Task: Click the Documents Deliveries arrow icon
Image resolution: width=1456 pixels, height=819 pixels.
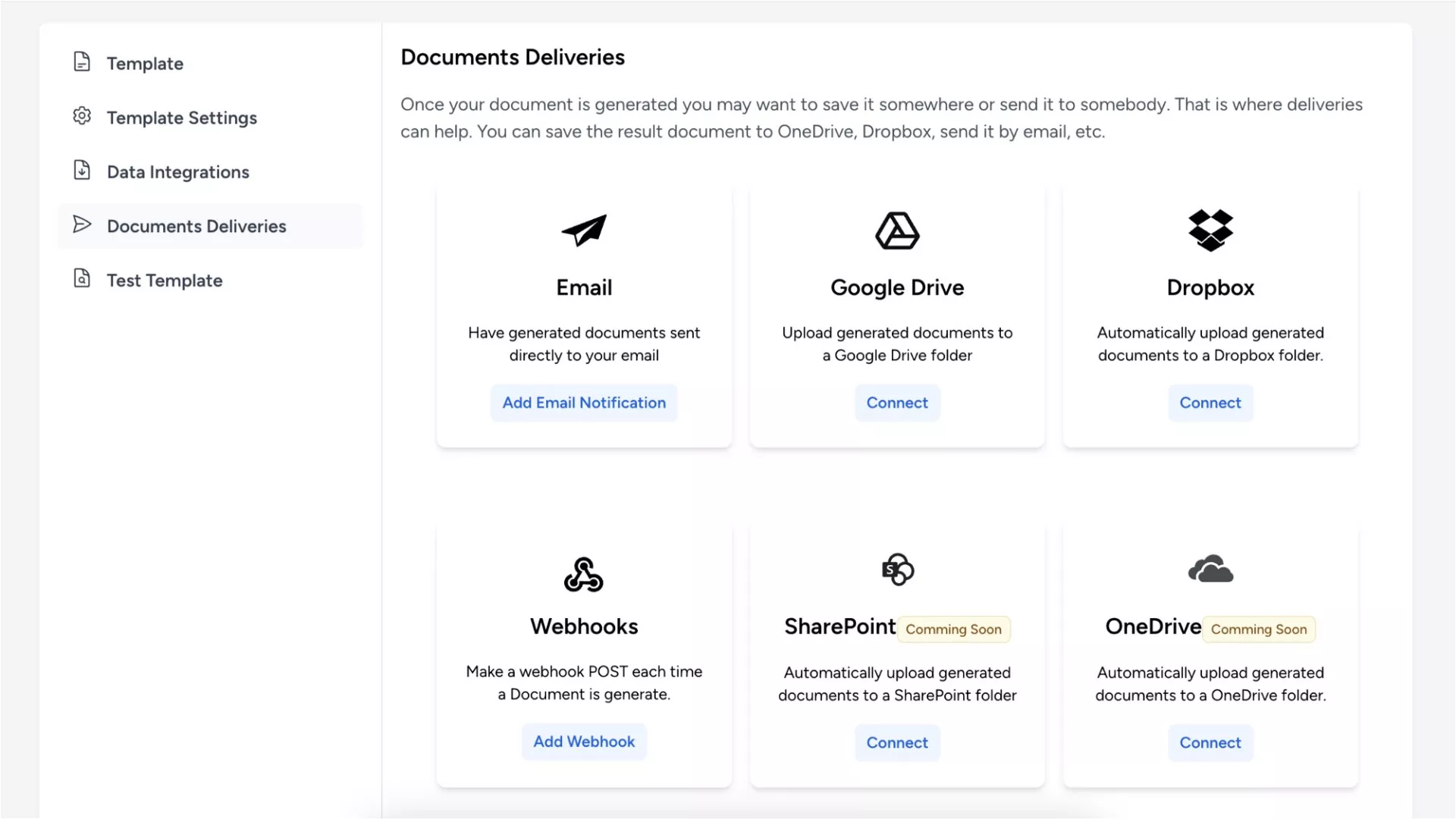Action: point(82,224)
